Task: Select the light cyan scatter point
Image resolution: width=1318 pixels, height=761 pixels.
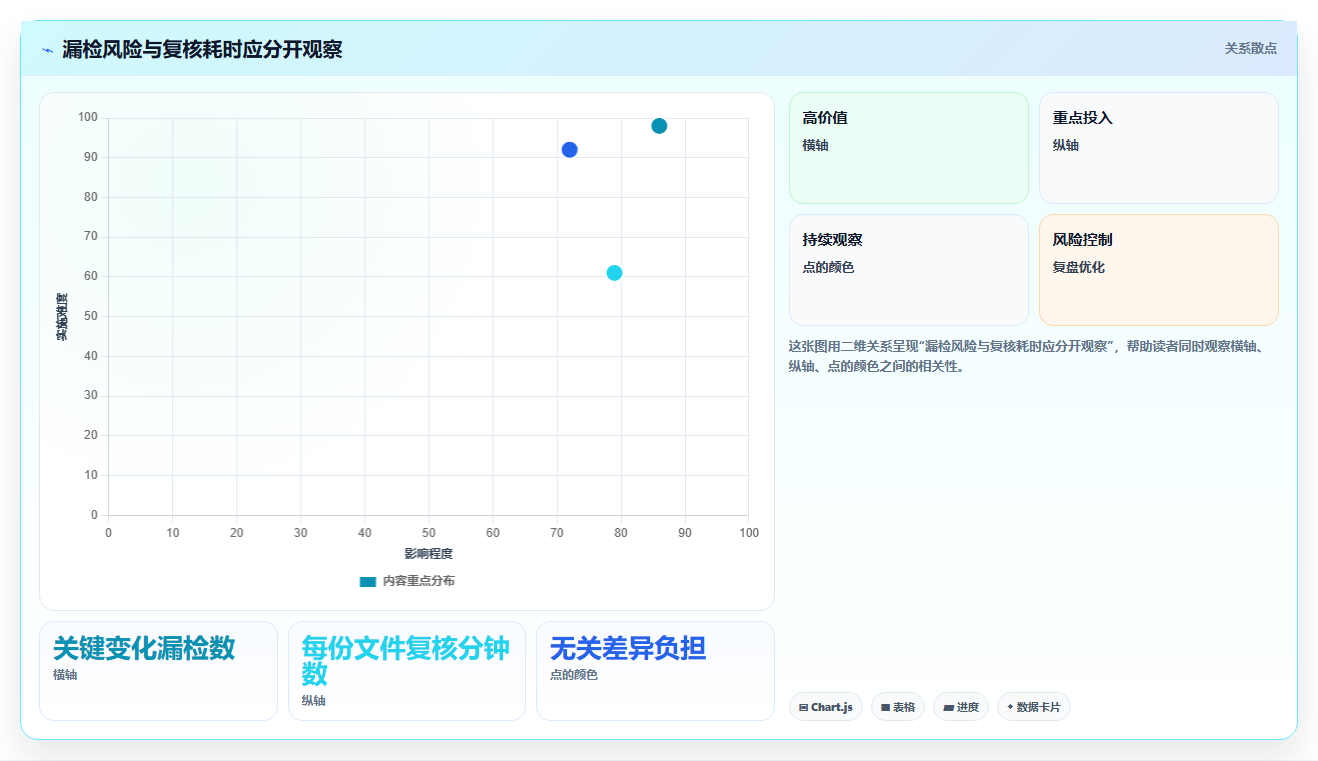Action: coord(614,273)
